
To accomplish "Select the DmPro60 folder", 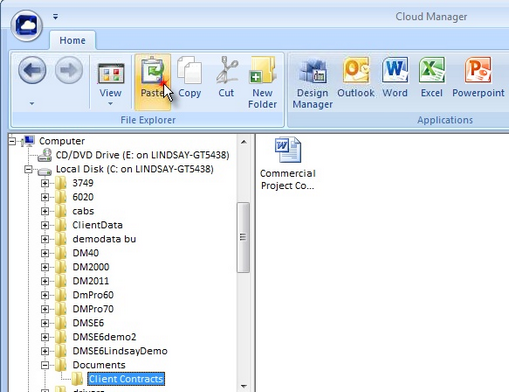I will (x=93, y=295).
